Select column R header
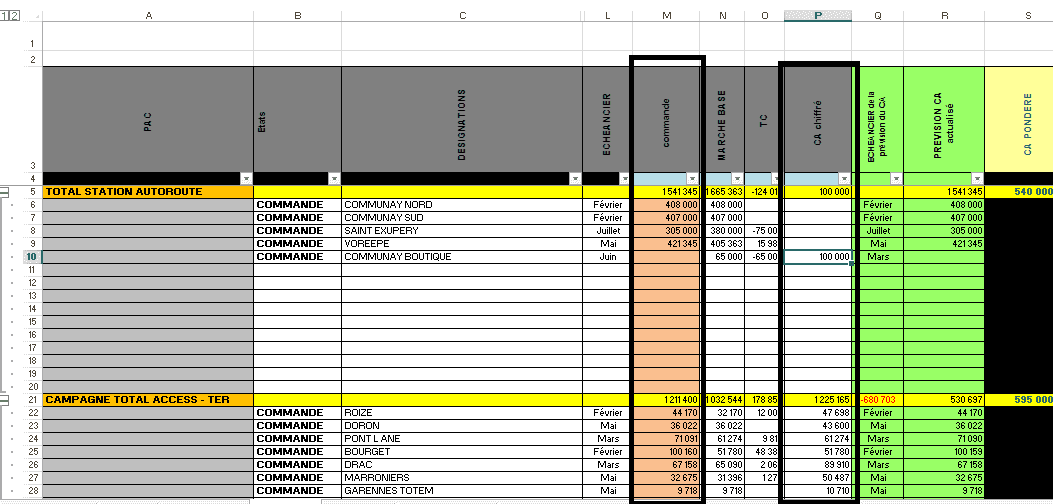The height and width of the screenshot is (504, 1053). 944,16
